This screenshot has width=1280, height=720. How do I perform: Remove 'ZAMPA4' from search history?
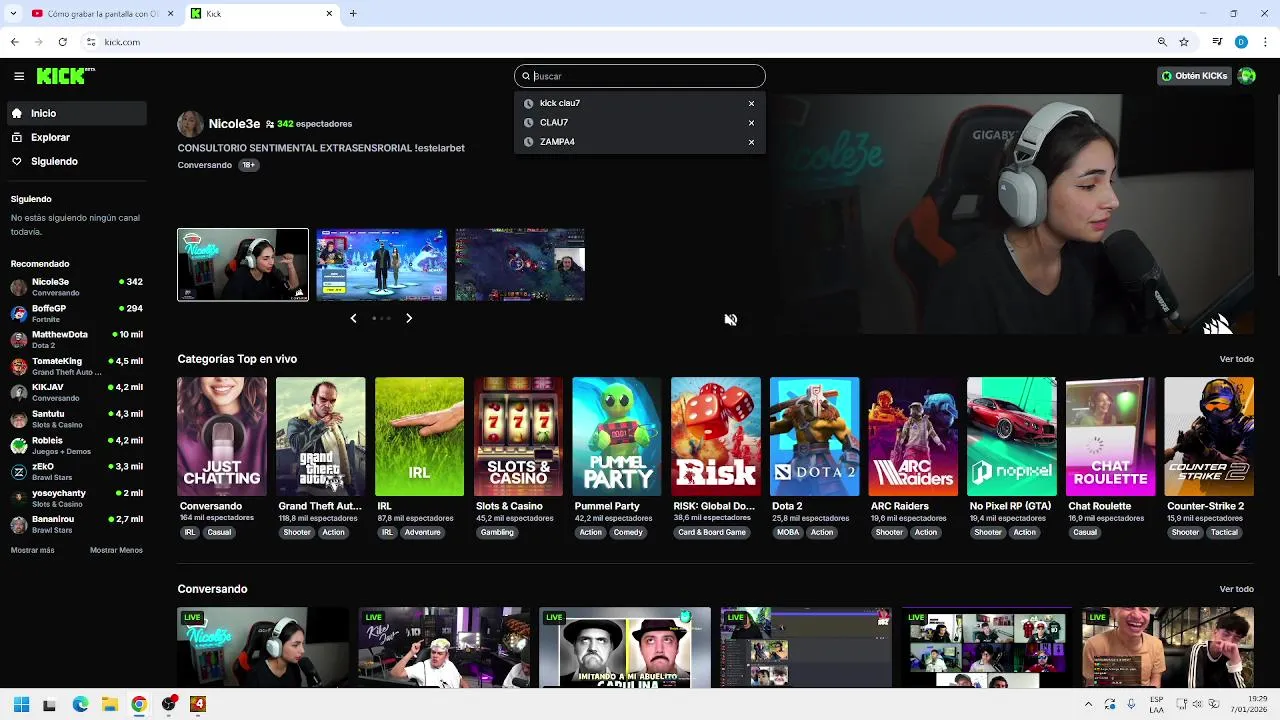751,142
